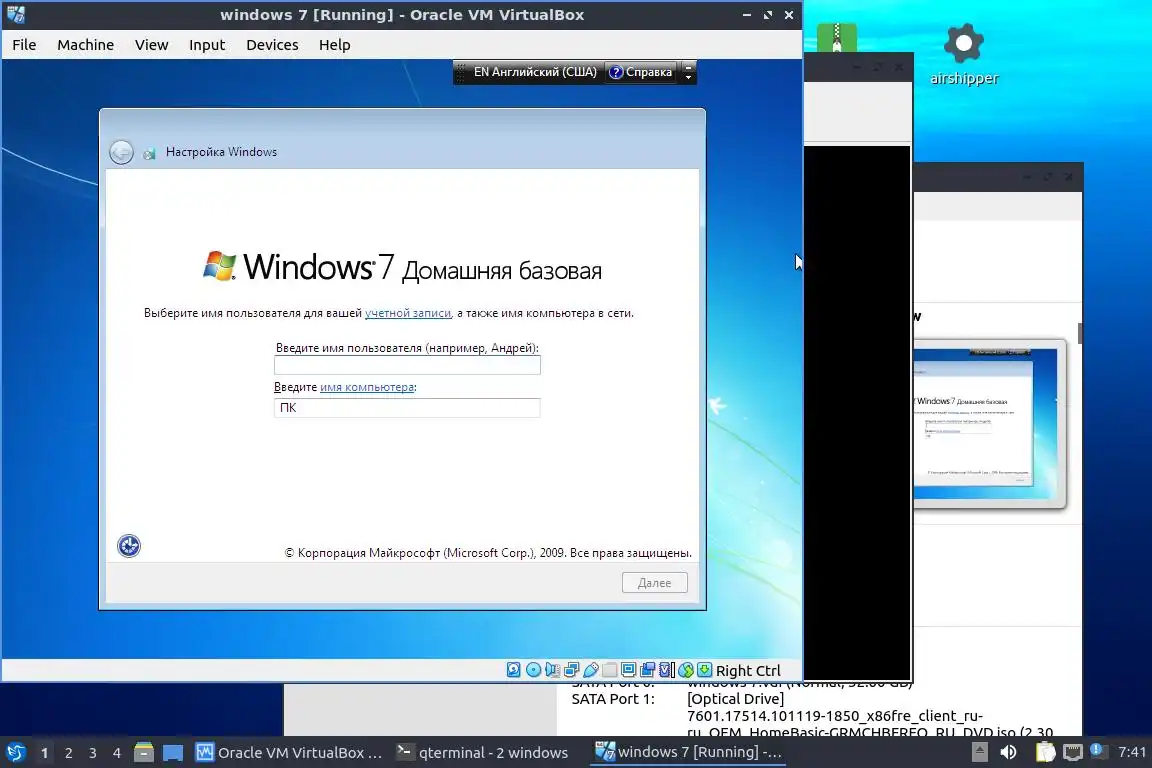Click the Windows setup title icon next to Настройка Windows
The width and height of the screenshot is (1152, 768).
149,153
